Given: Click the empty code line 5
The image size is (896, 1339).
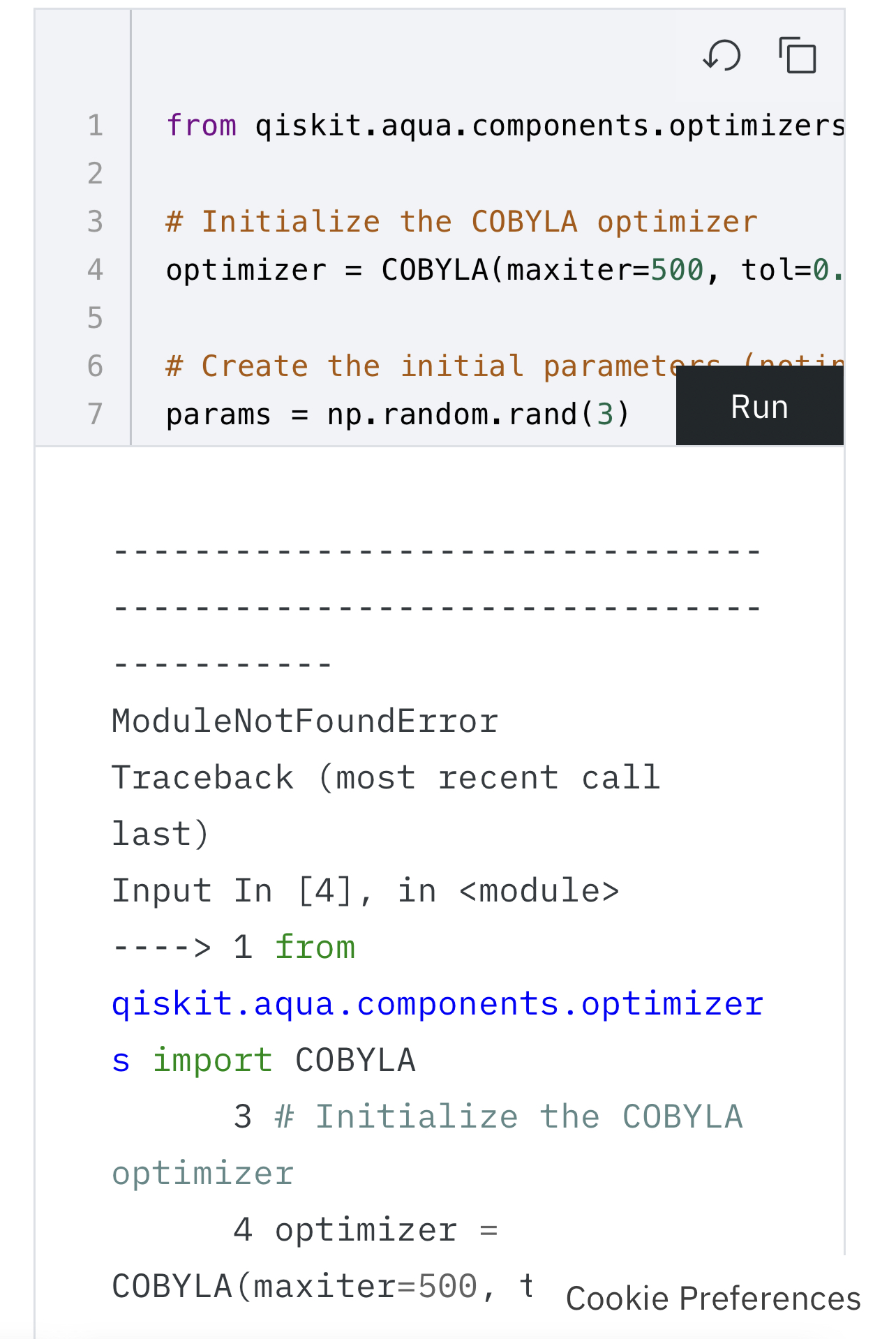Looking at the screenshot, I should pyautogui.click(x=488, y=318).
